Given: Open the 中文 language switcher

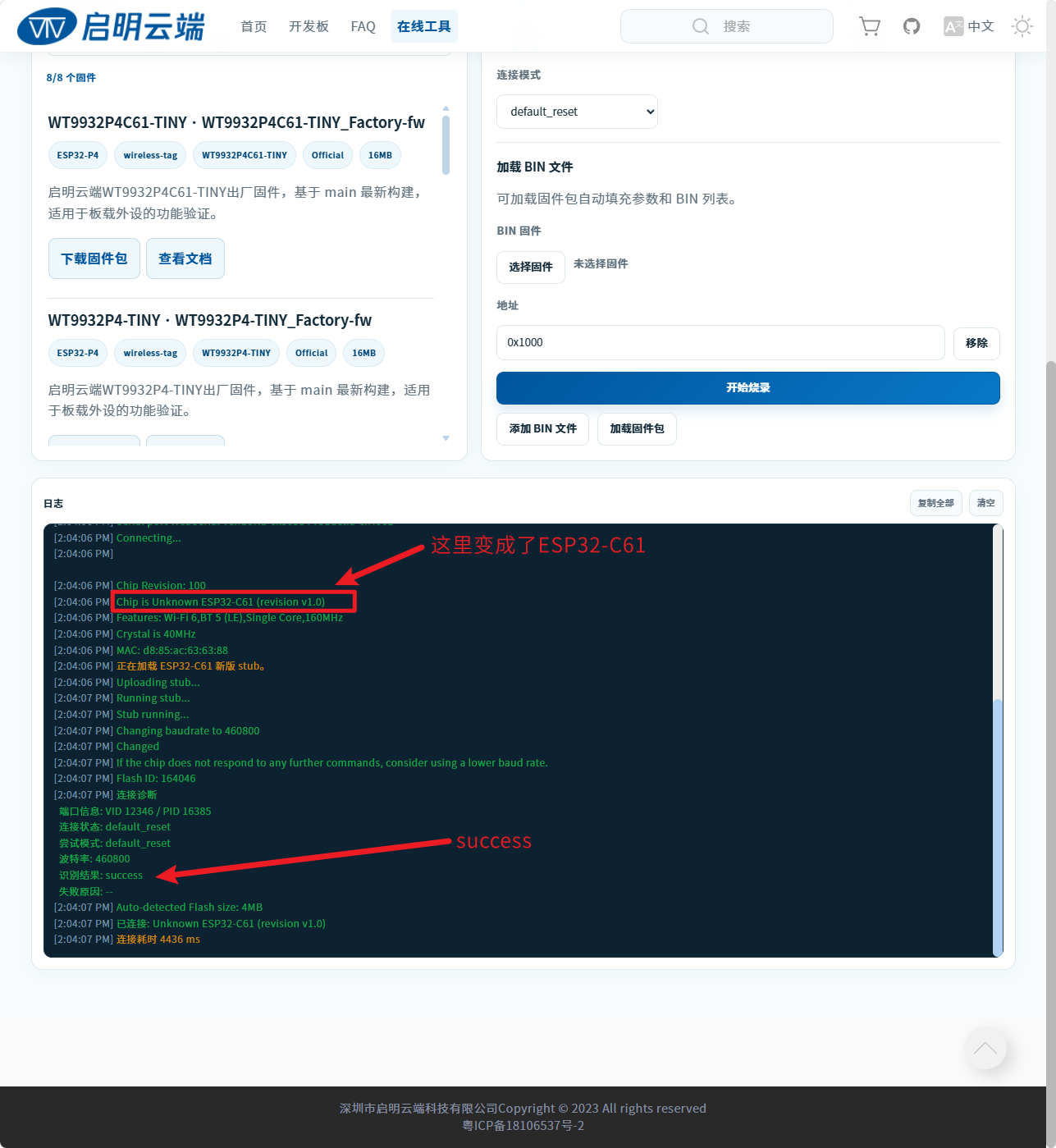Looking at the screenshot, I should (969, 26).
